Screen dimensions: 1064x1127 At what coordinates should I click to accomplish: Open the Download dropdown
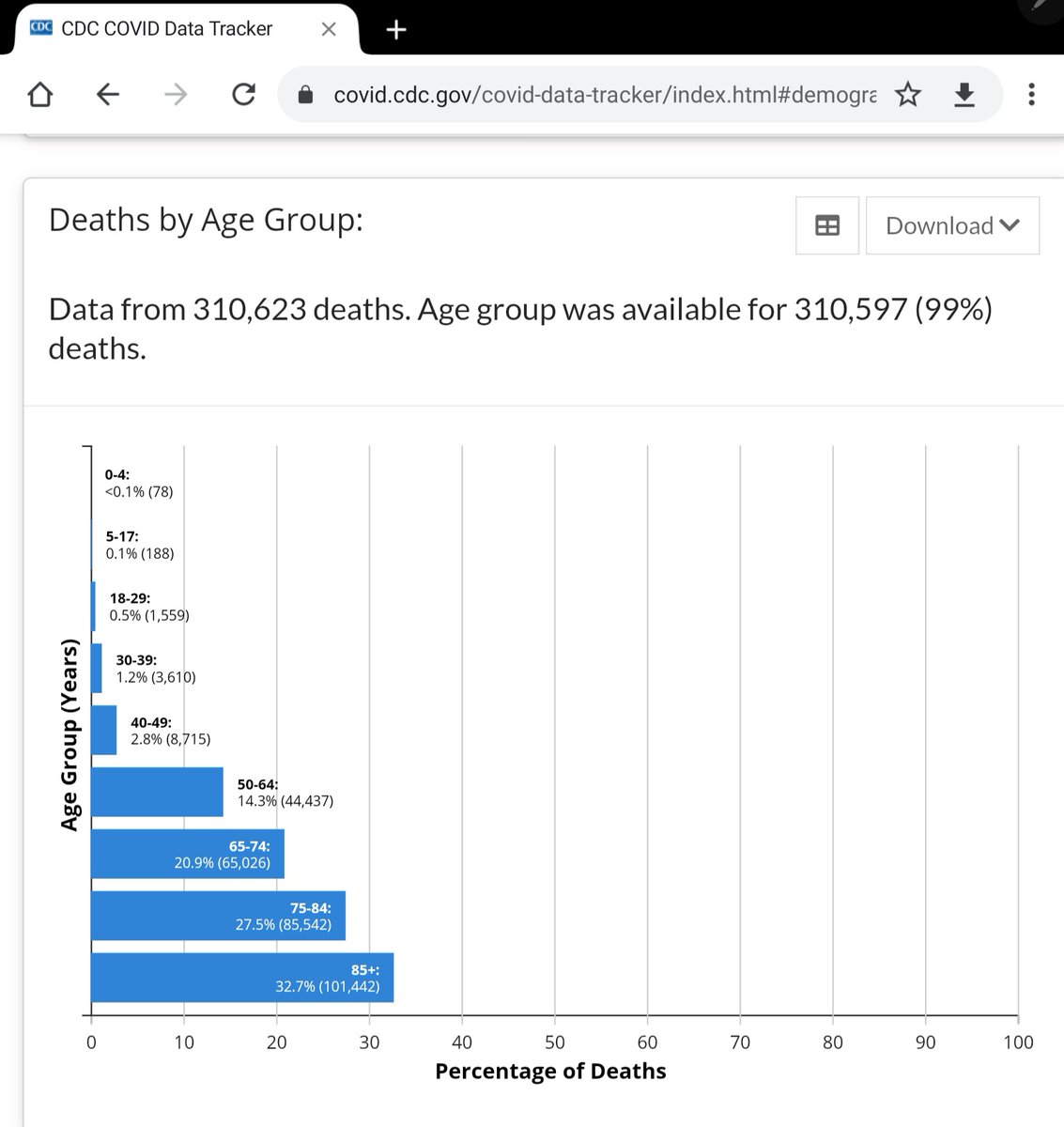952,225
